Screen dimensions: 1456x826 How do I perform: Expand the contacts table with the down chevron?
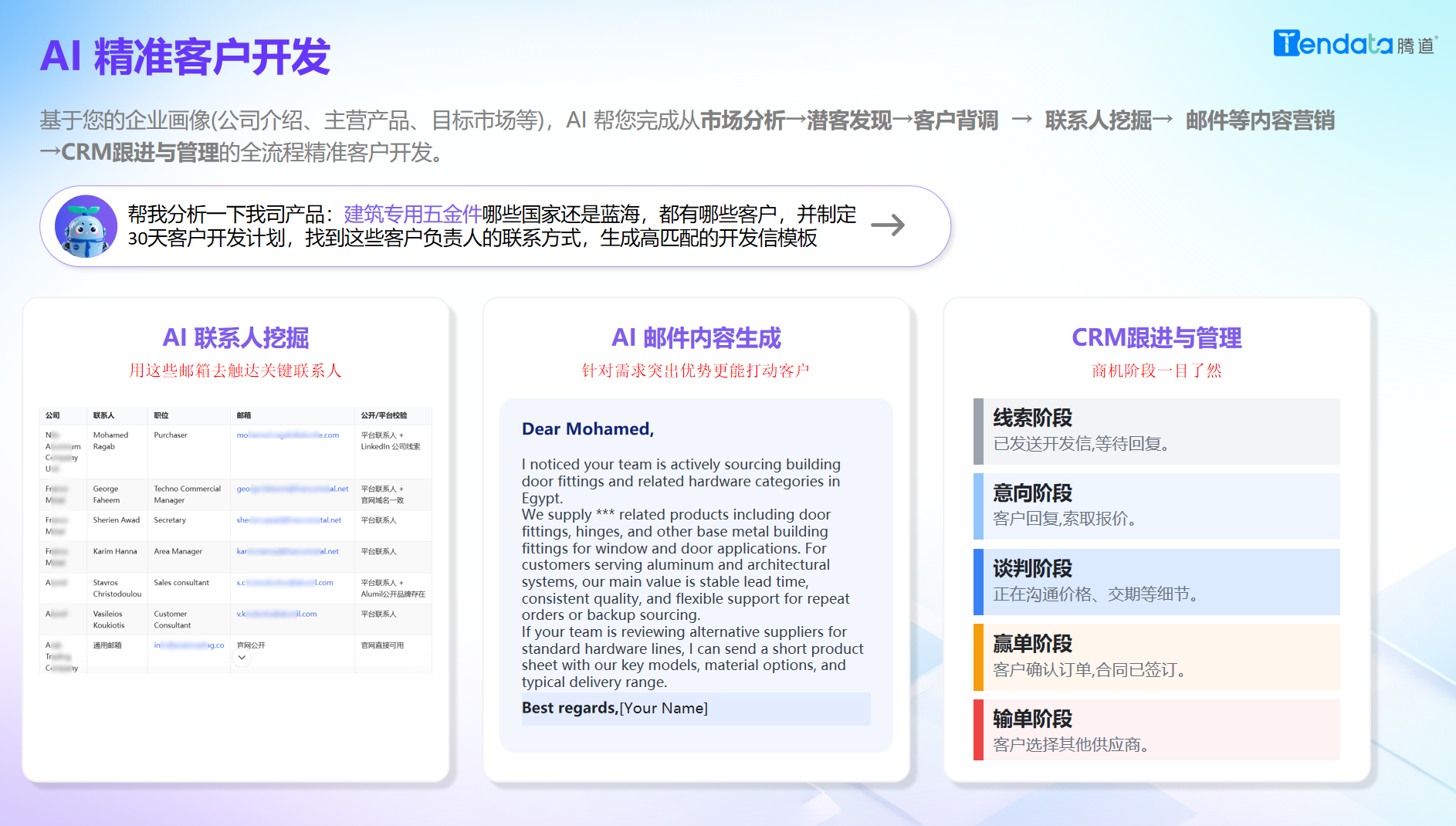242,658
